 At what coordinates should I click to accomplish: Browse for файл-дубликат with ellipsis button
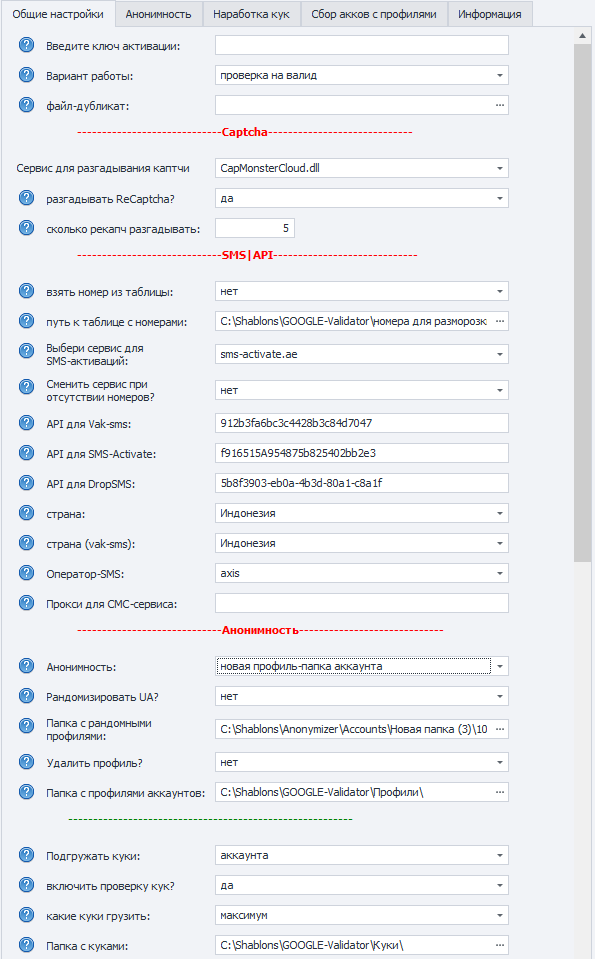500,105
